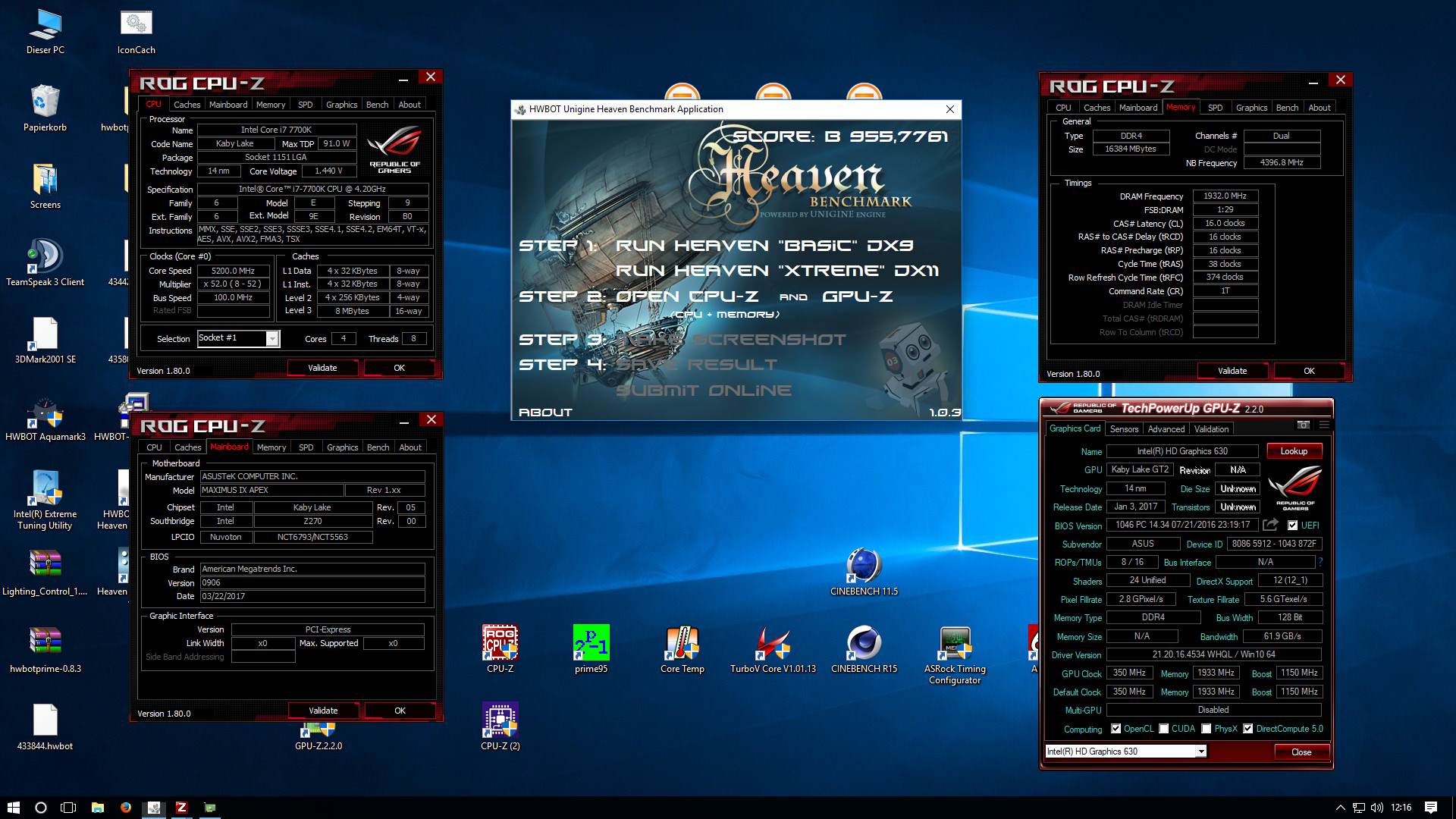Toggle the CUDA checkbox

point(1163,729)
